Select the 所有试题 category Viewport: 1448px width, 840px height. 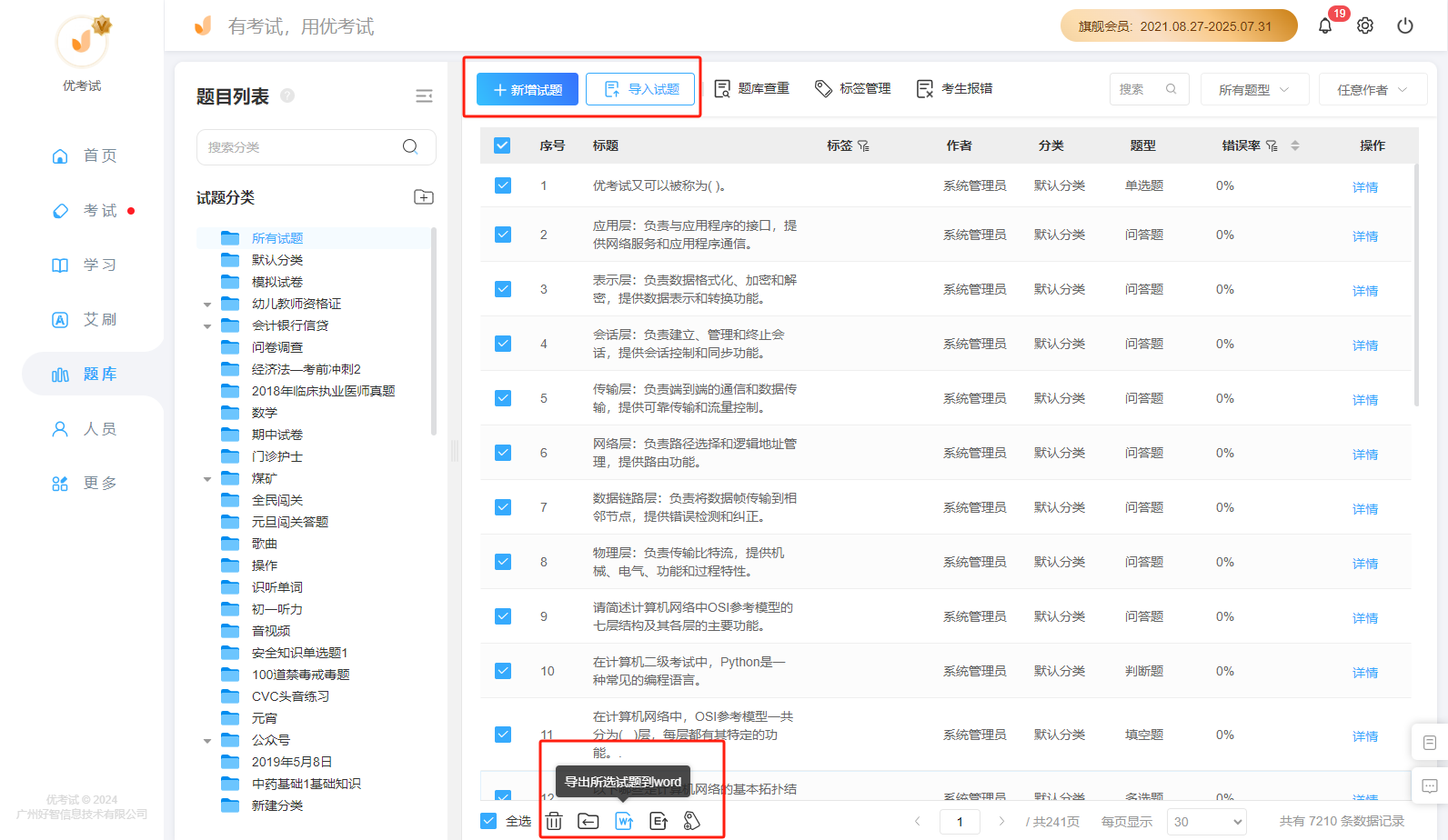277,238
